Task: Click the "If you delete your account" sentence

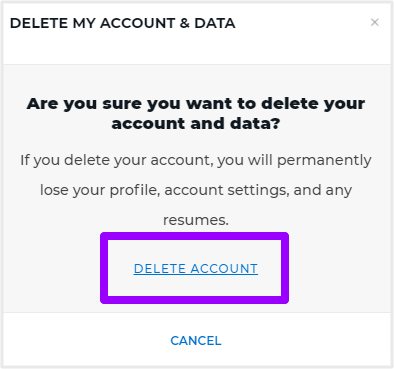Action: tap(196, 160)
